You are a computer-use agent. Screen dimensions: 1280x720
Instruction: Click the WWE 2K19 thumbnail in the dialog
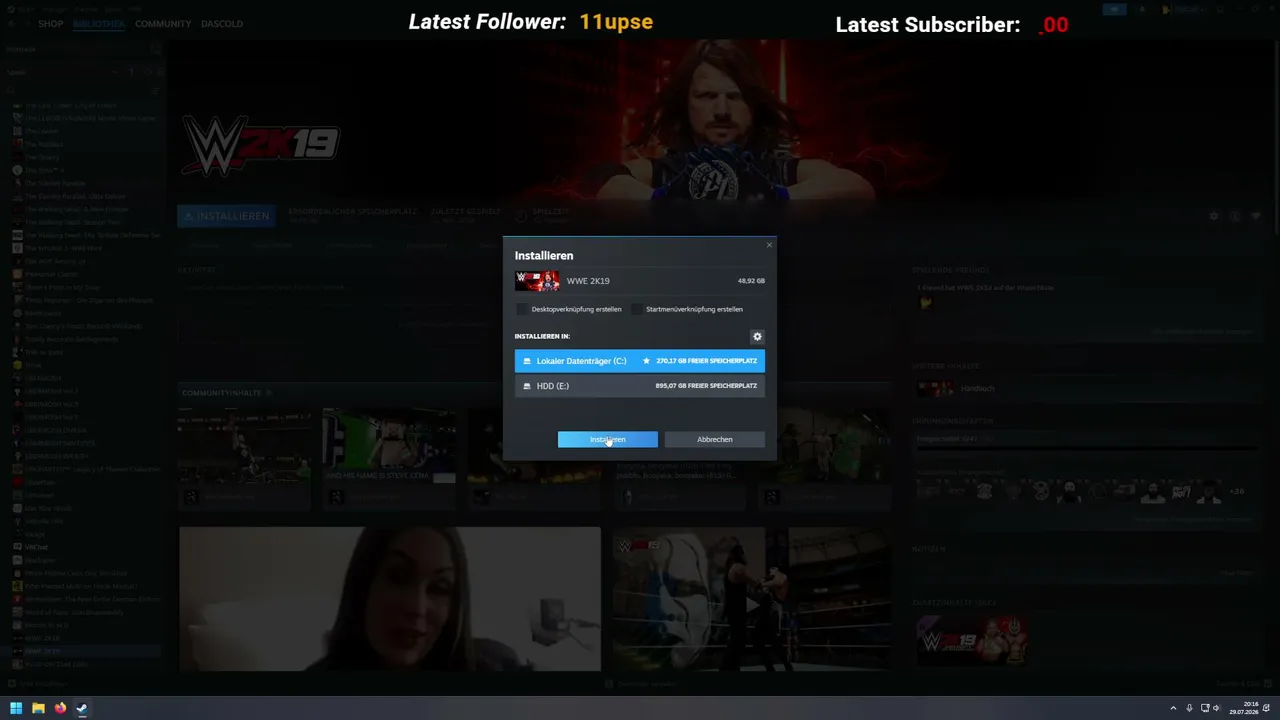(x=537, y=281)
